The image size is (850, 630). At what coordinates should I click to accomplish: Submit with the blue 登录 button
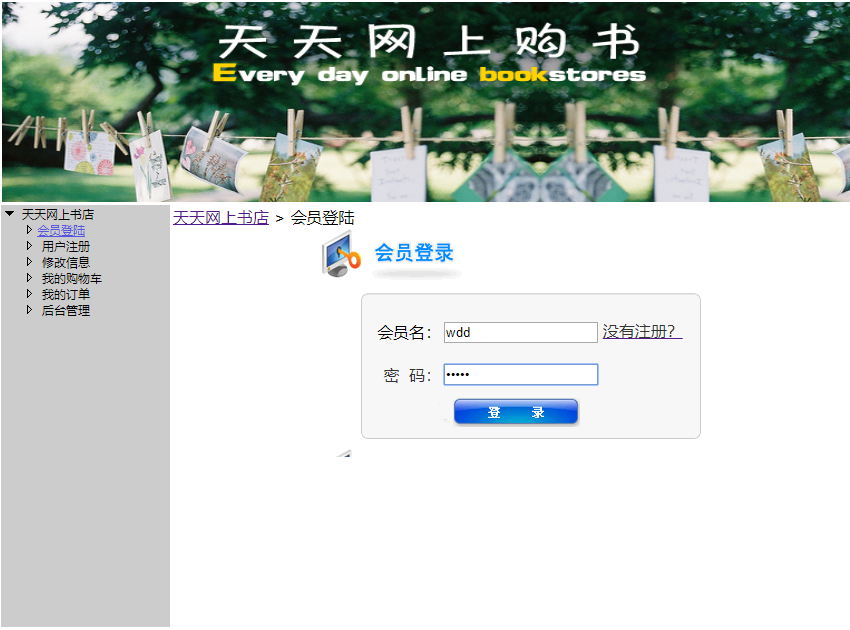click(516, 412)
